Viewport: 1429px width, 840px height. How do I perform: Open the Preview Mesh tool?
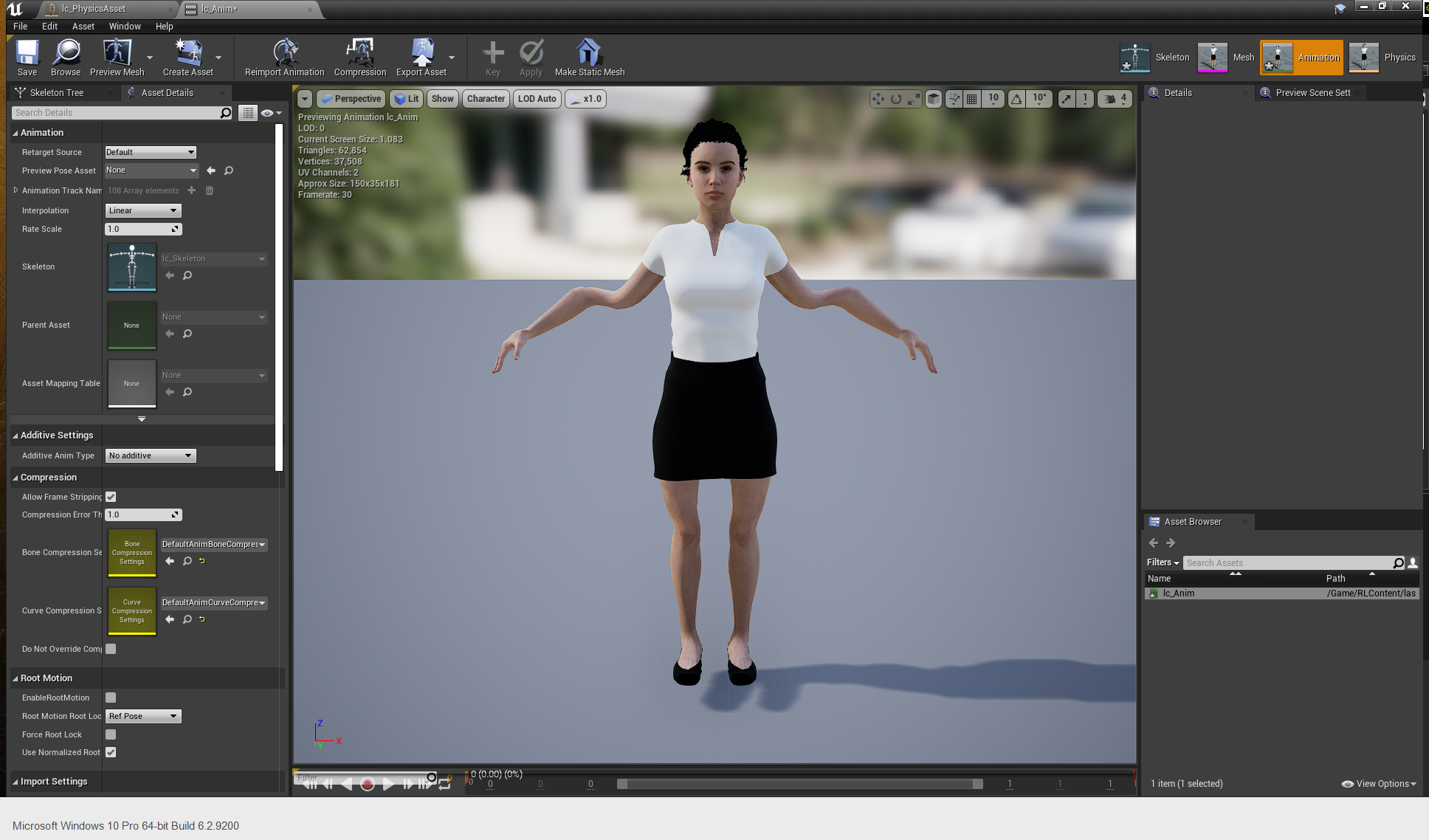tap(117, 58)
